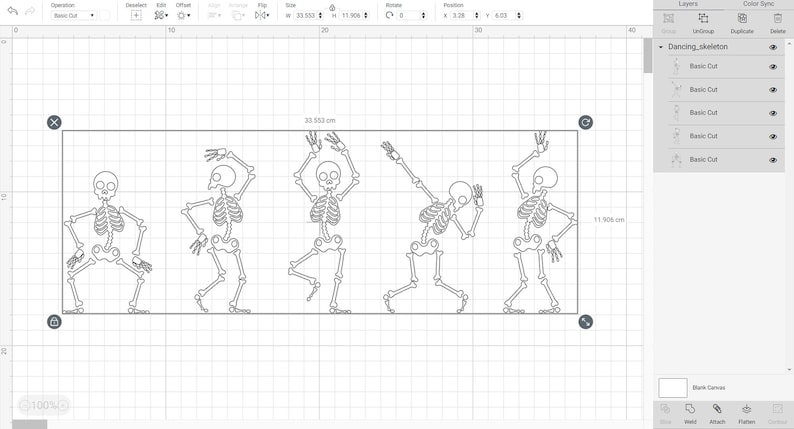Hide the Dancing_skeleton group
Screen dimensions: 794x429
click(773, 47)
